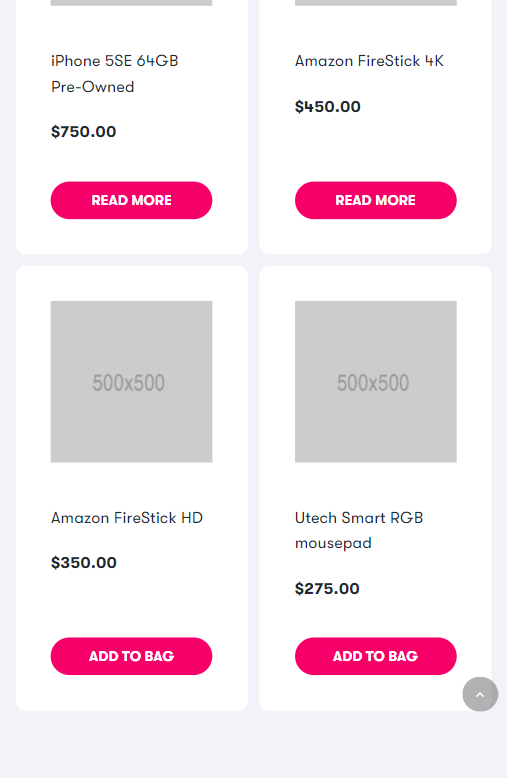Click the 'mousepad' line of the Utech title
The width and height of the screenshot is (507, 778).
point(333,543)
